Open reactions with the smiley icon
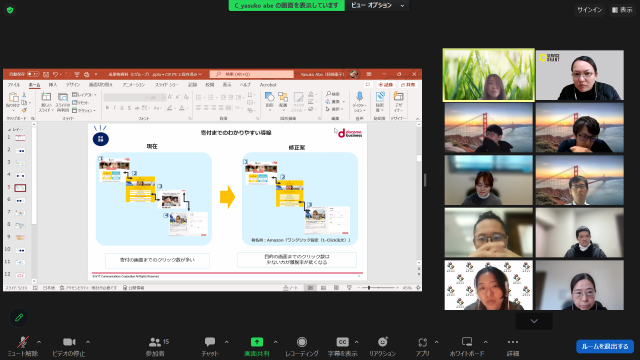 point(382,342)
